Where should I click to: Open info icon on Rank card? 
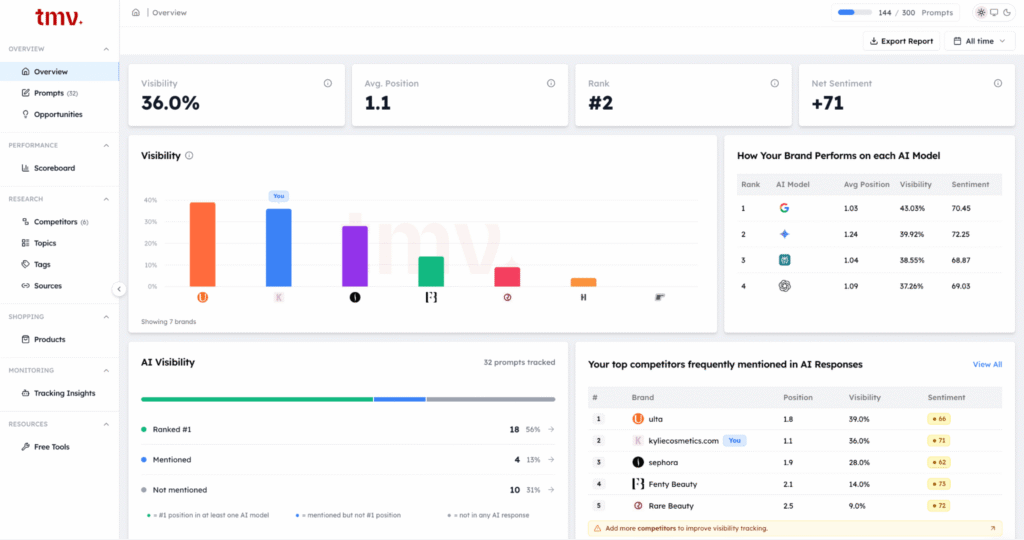(x=775, y=83)
